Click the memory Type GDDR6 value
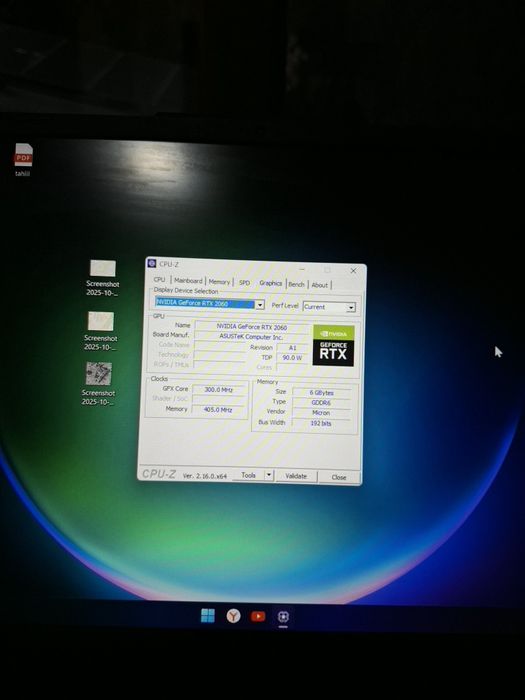The height and width of the screenshot is (700, 525). coord(321,403)
